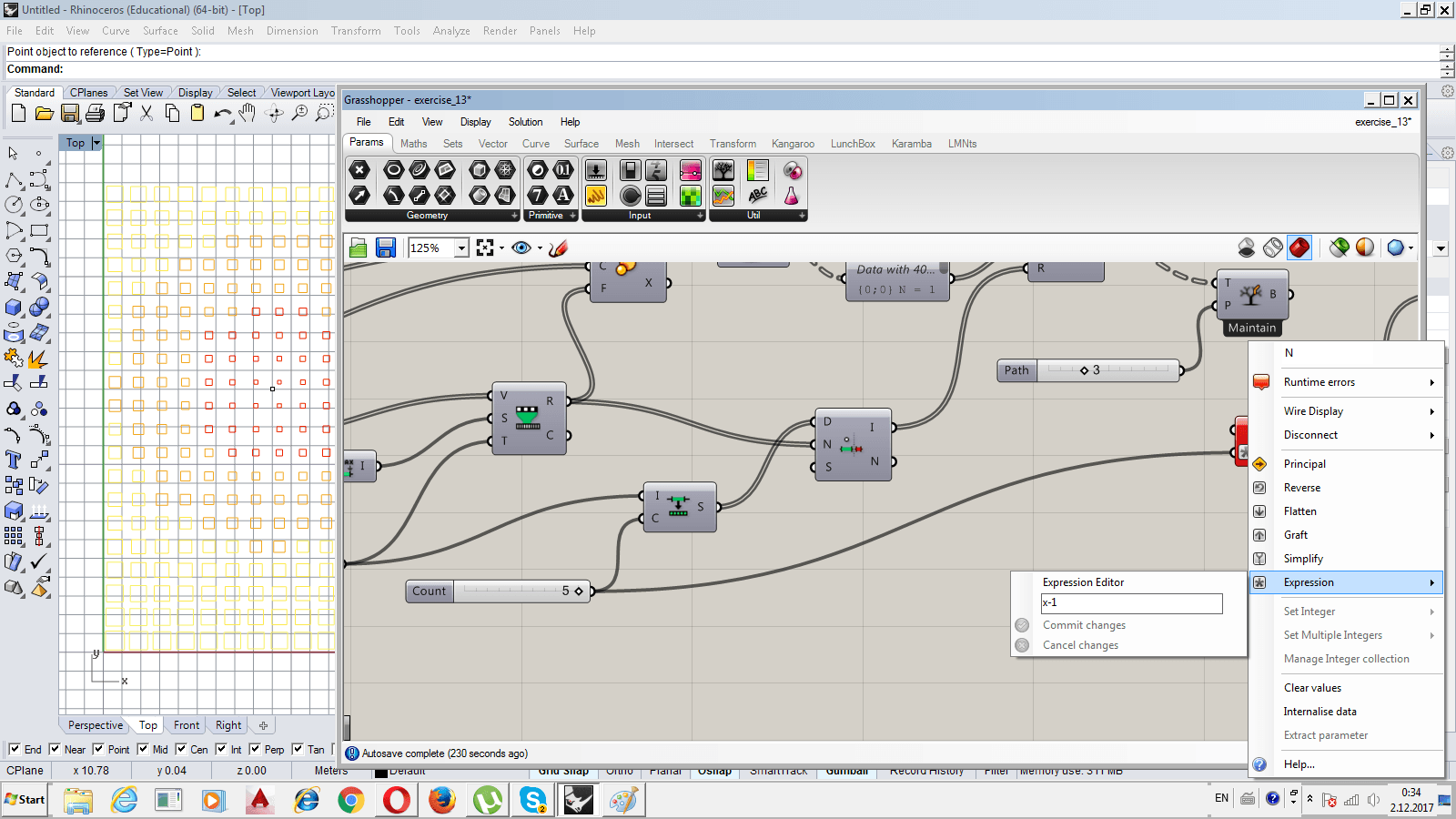Enable shaded preview with red cylinder icon
This screenshot has height=819, width=1456.
point(1299,248)
